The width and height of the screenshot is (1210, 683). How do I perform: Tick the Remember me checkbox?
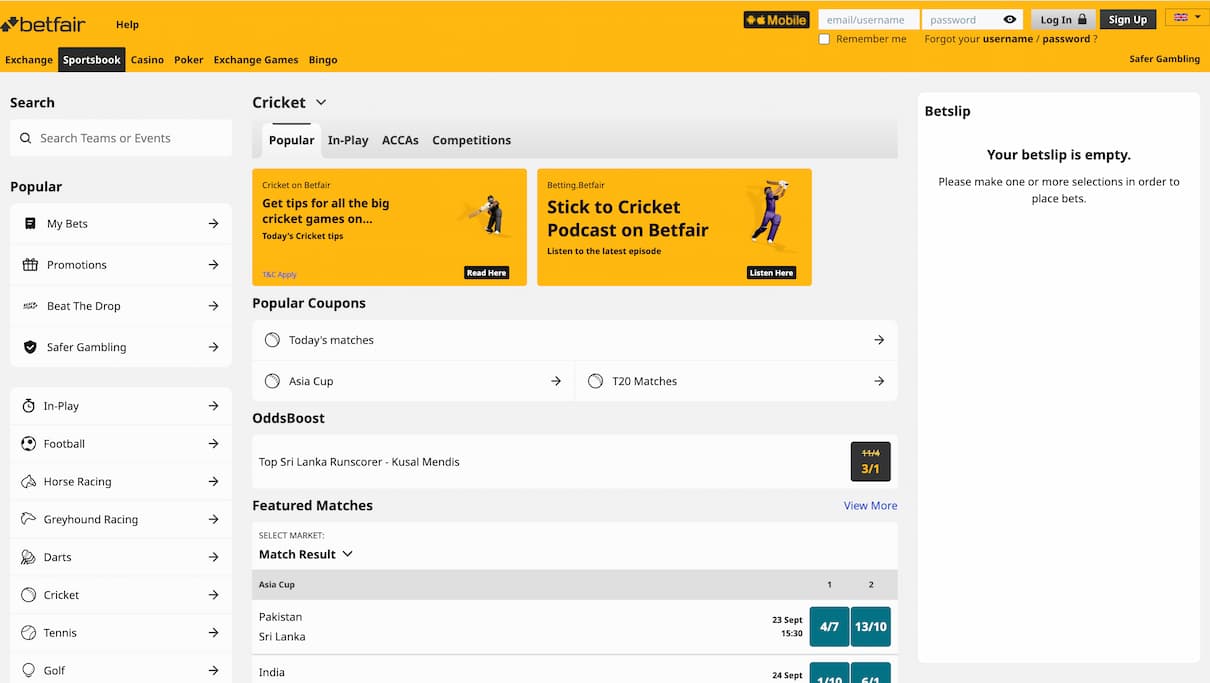[824, 39]
